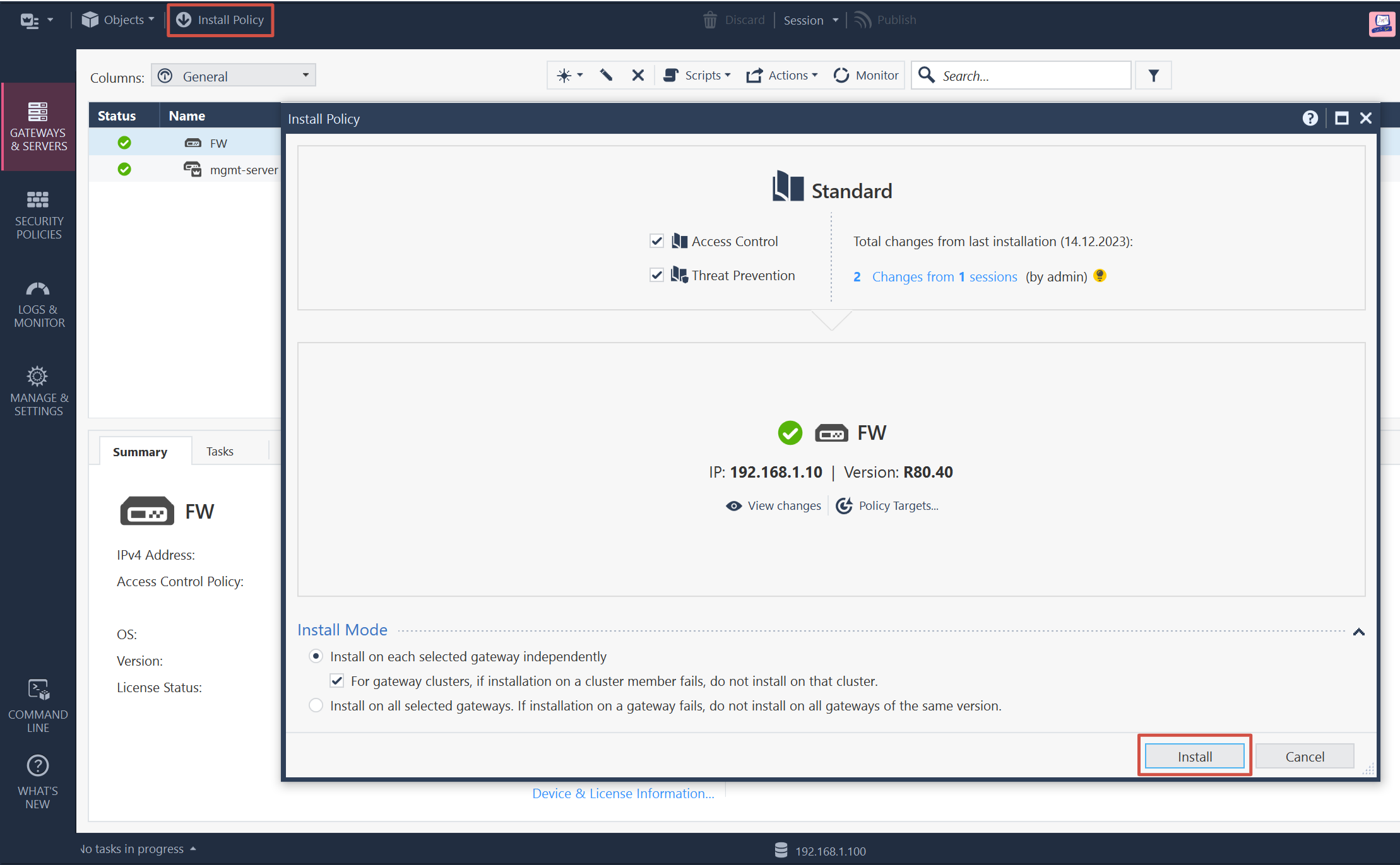1400x865 pixels.
Task: Go to Logs & Monitor view
Action: 38,304
